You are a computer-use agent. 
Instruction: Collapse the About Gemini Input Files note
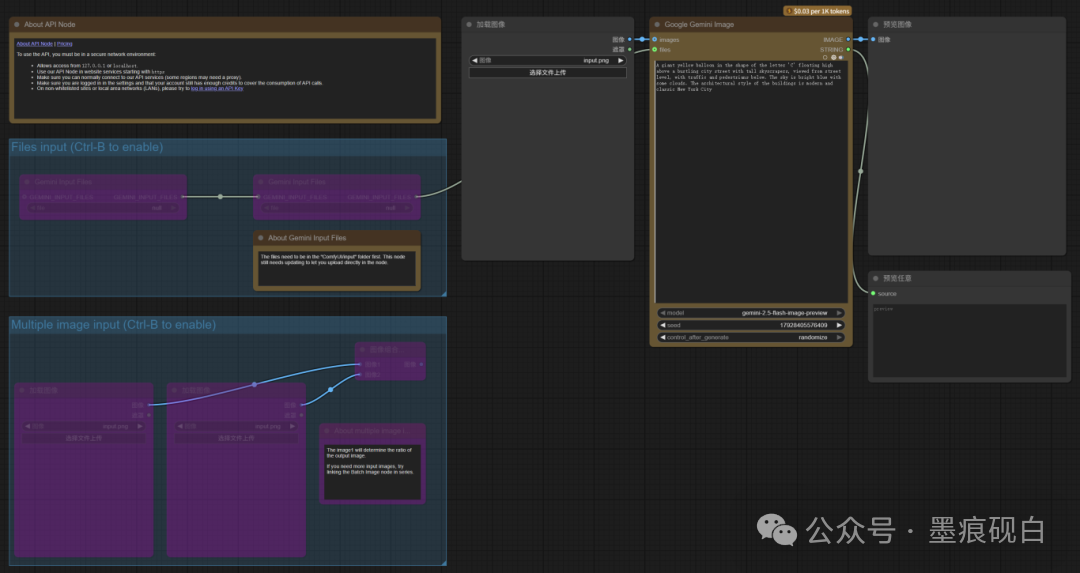pyautogui.click(x=260, y=238)
